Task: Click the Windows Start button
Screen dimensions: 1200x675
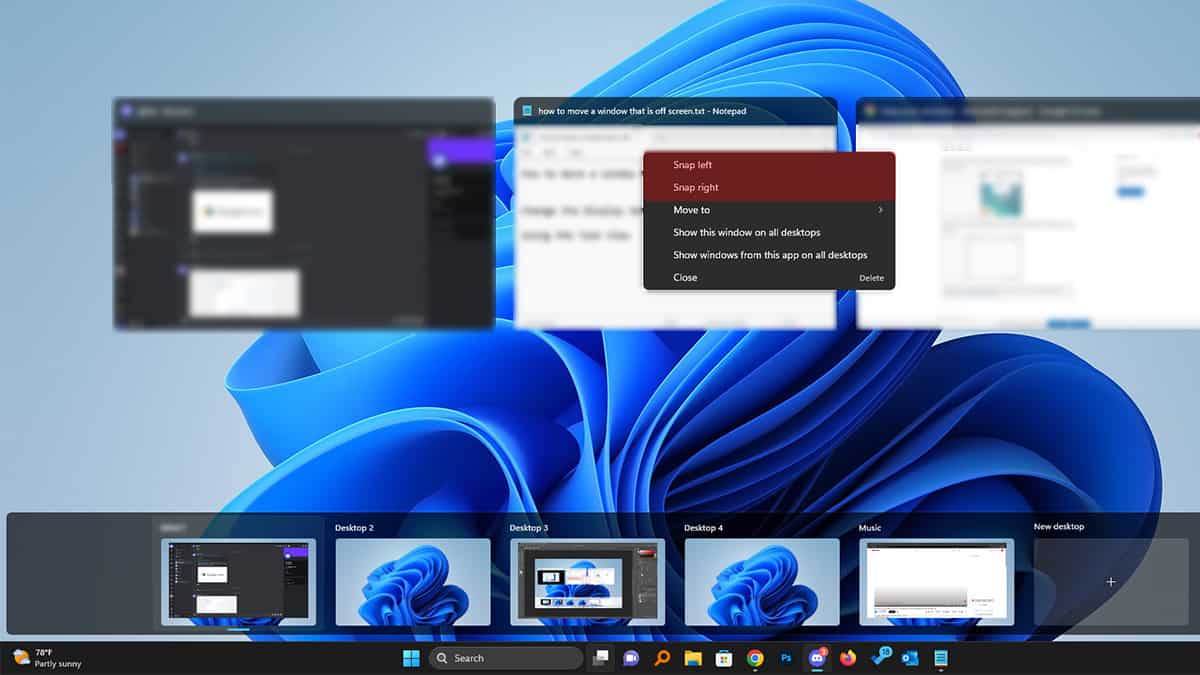Action: (410, 658)
